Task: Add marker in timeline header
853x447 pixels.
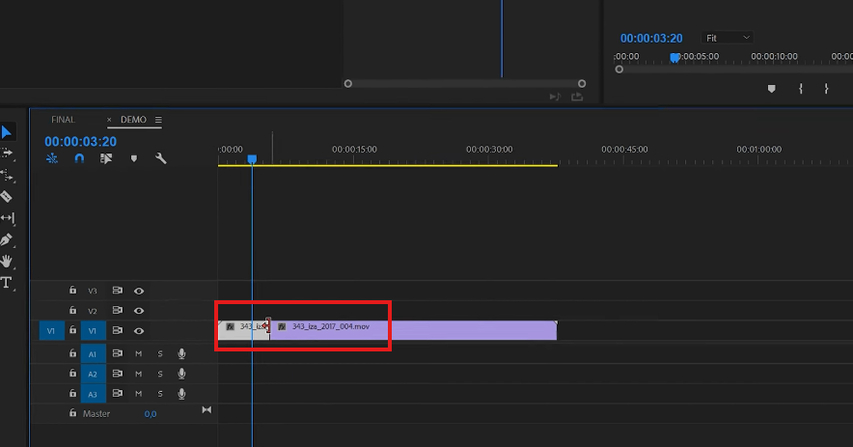Action: tap(134, 158)
